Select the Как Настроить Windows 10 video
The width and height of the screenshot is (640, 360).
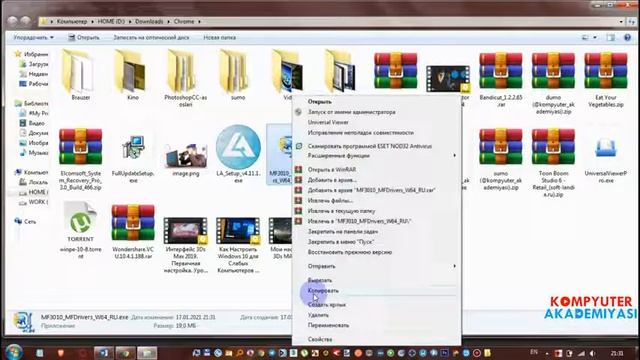pyautogui.click(x=238, y=245)
